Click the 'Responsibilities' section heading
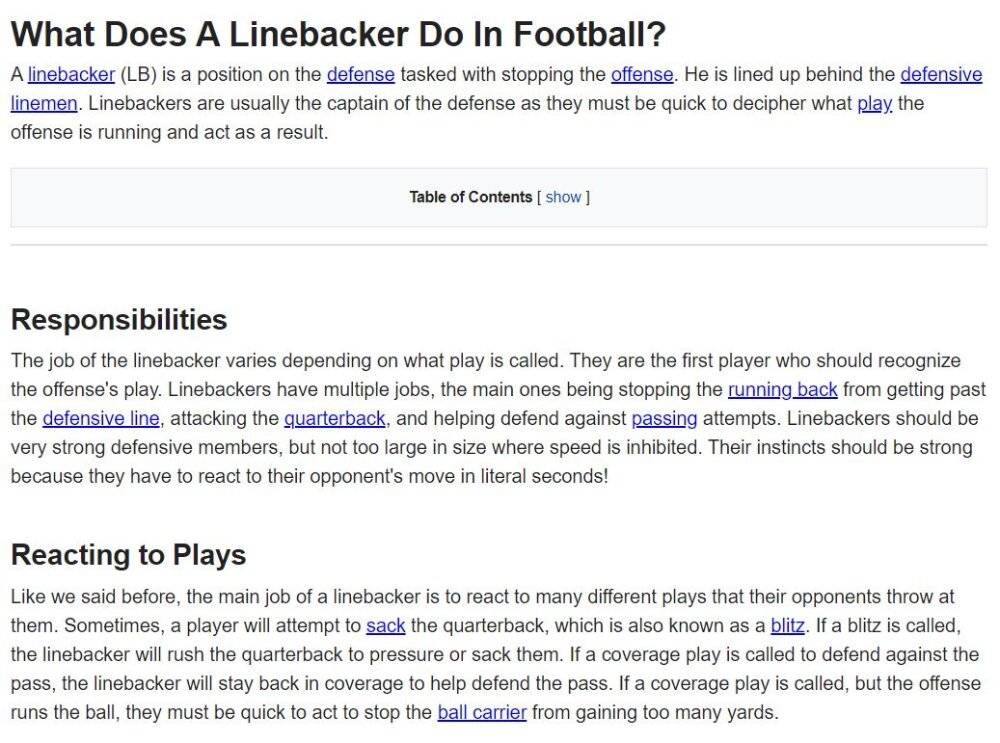 (119, 320)
